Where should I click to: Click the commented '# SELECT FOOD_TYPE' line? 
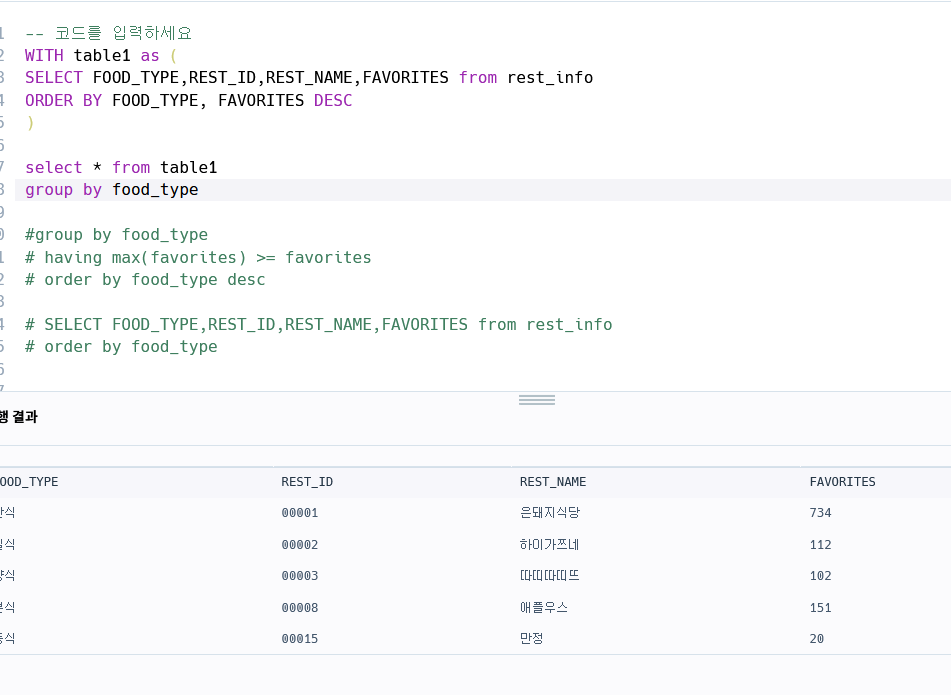tap(318, 324)
